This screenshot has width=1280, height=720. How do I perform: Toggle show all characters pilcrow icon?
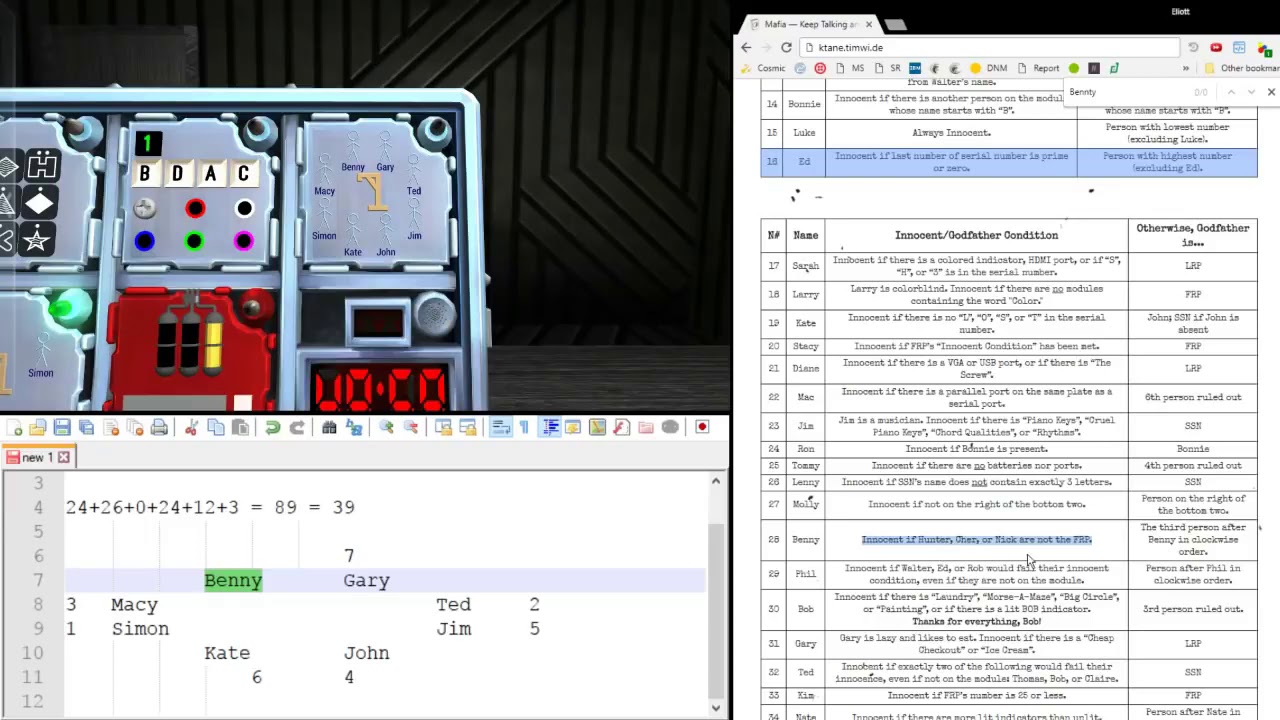(524, 428)
